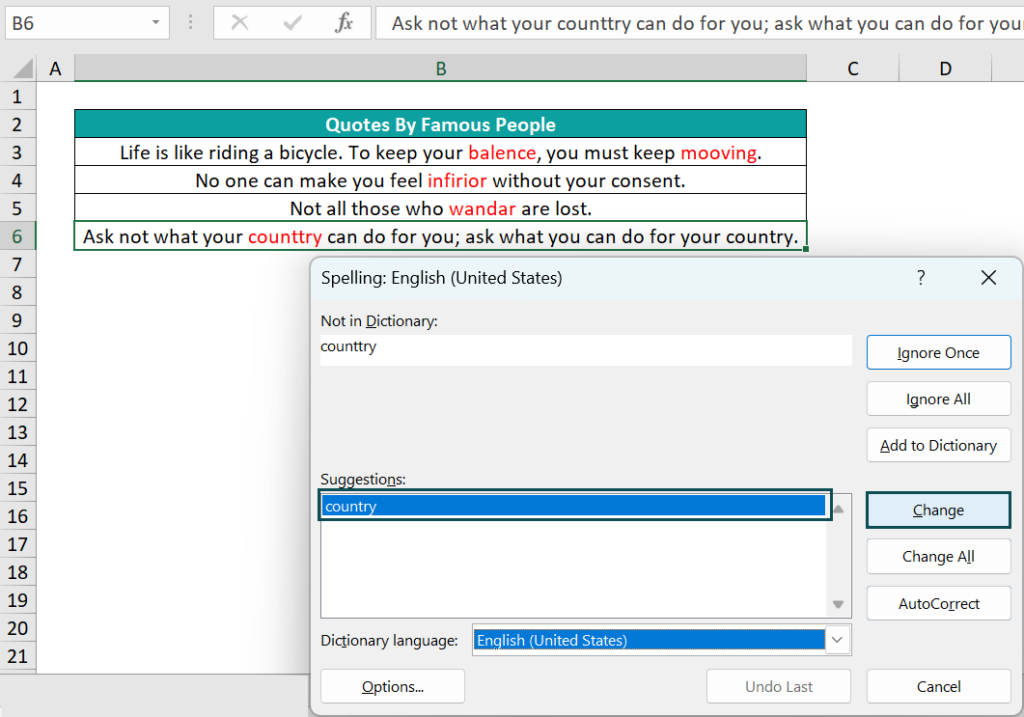Select the row 3 header

coord(16,153)
